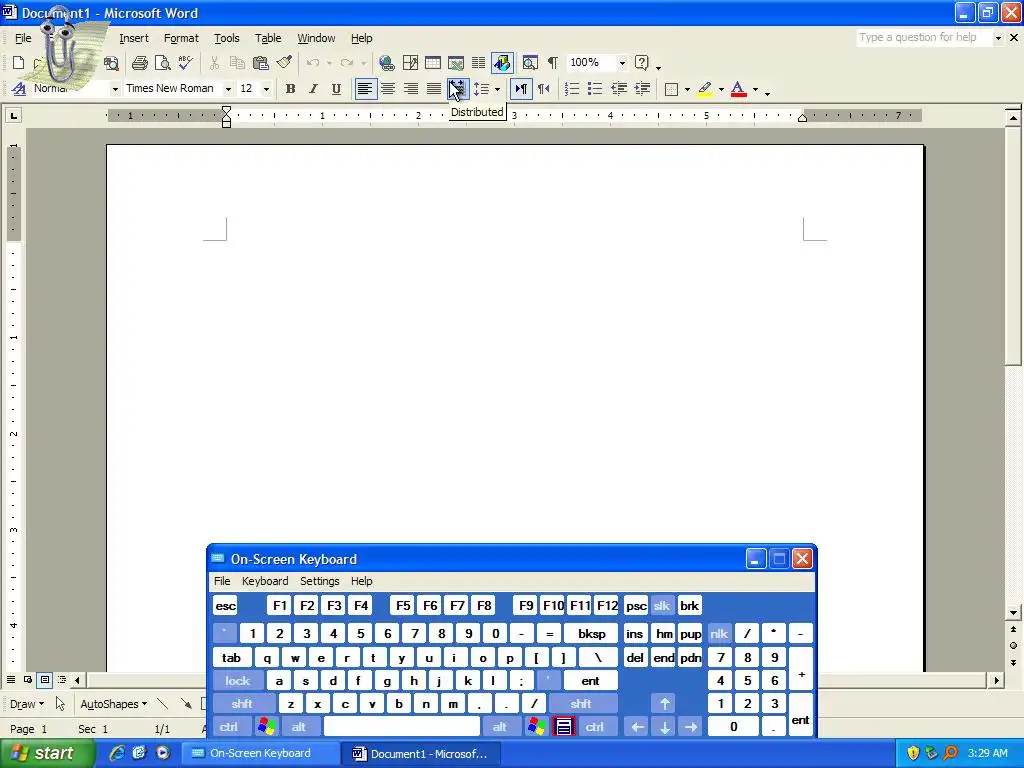The width and height of the screenshot is (1024, 768).
Task: Expand the Highlight color dropdown arrow
Action: (x=721, y=89)
